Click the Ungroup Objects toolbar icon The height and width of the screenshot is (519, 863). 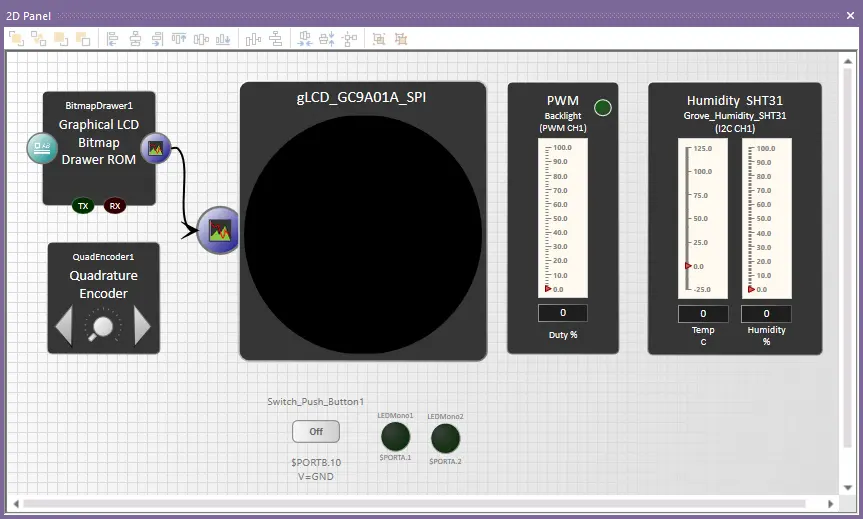(x=401, y=39)
